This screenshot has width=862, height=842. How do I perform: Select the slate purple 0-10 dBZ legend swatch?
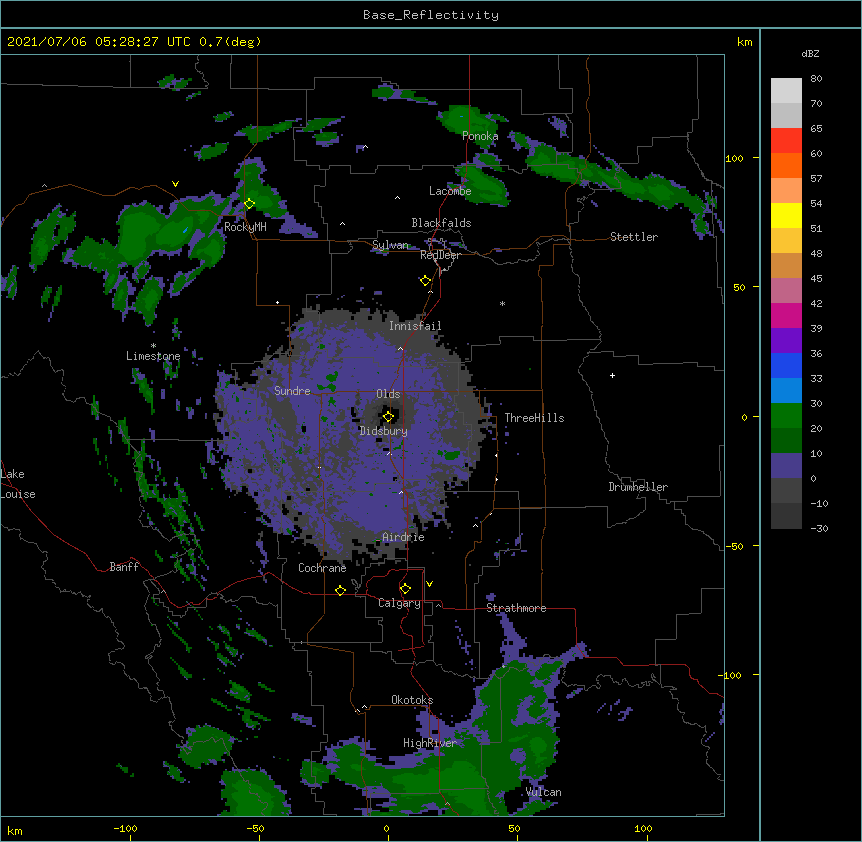(786, 466)
